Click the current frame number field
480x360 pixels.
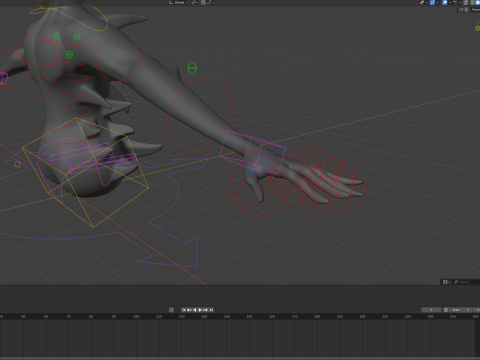coord(431,310)
